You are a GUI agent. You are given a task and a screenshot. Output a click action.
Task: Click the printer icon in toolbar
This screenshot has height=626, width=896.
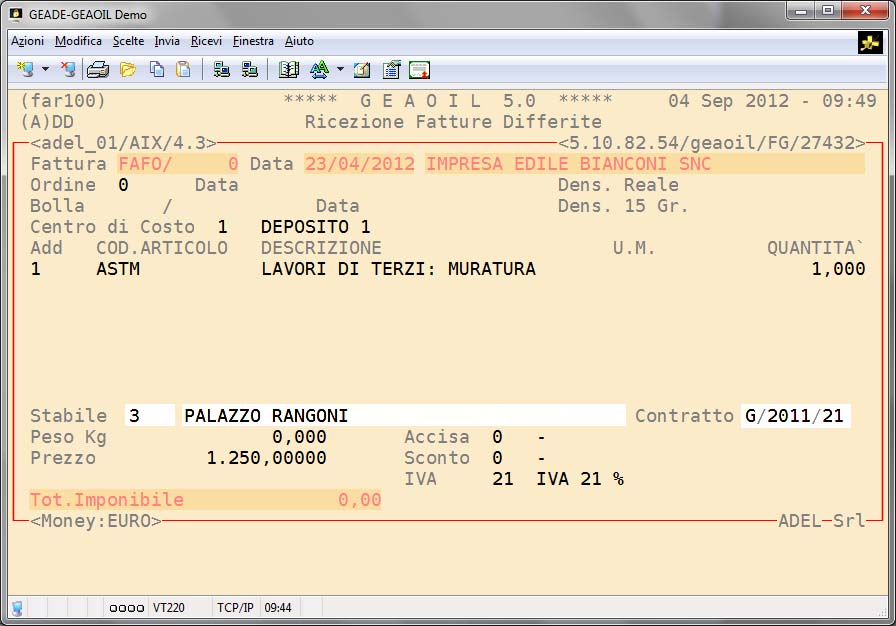pos(97,70)
